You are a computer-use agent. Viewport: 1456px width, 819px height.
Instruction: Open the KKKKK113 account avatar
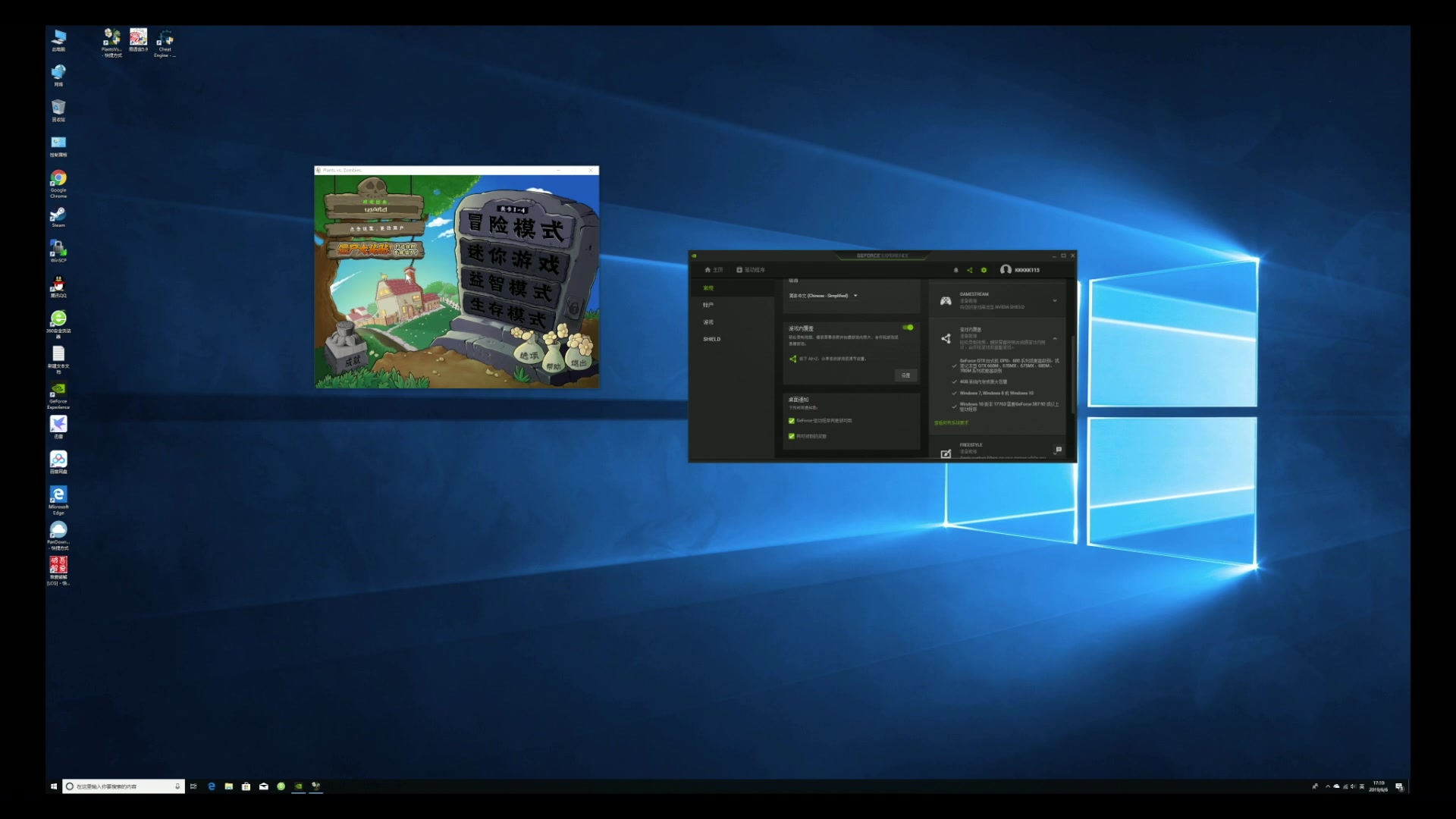pos(1006,270)
